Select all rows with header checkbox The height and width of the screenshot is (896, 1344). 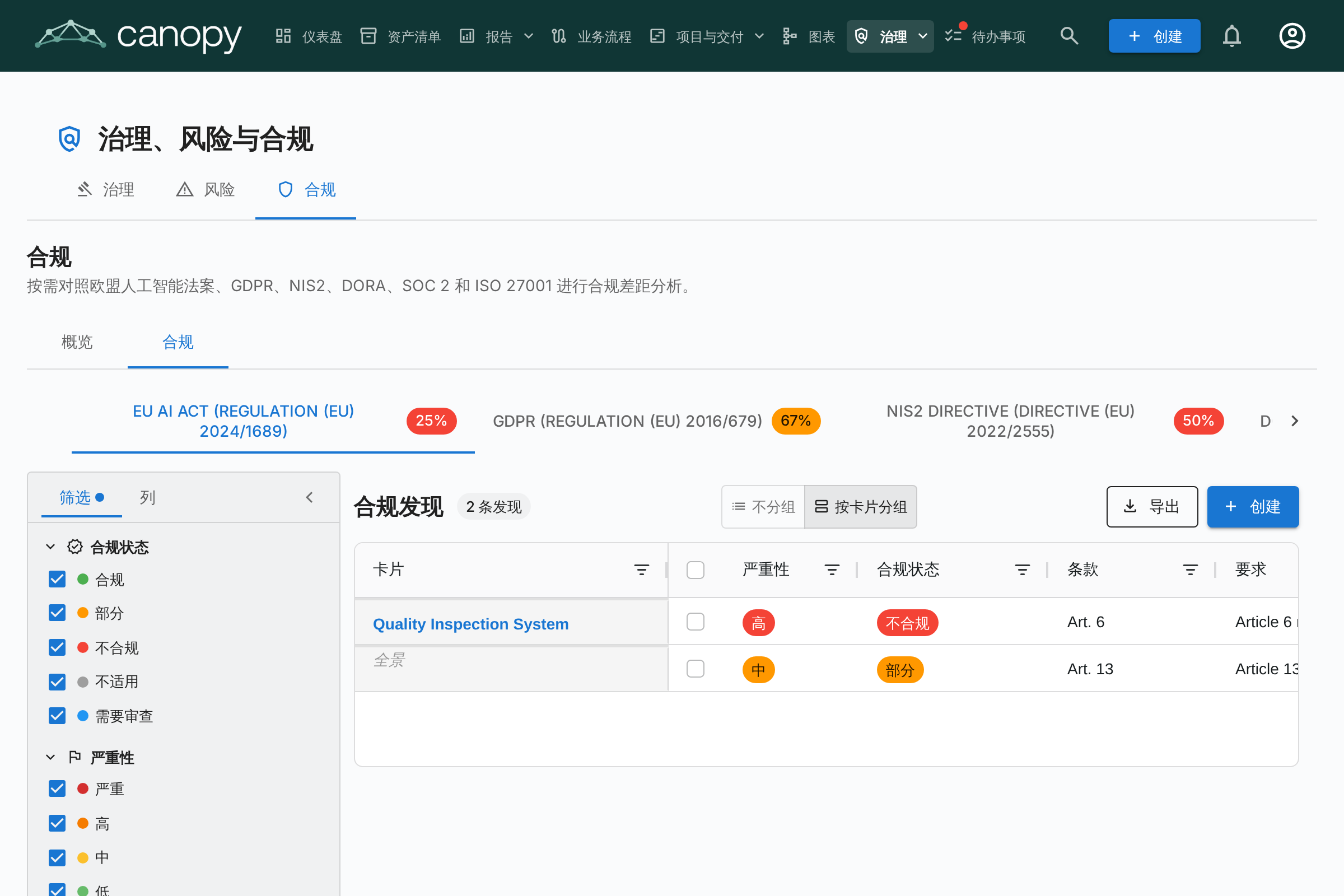point(696,570)
